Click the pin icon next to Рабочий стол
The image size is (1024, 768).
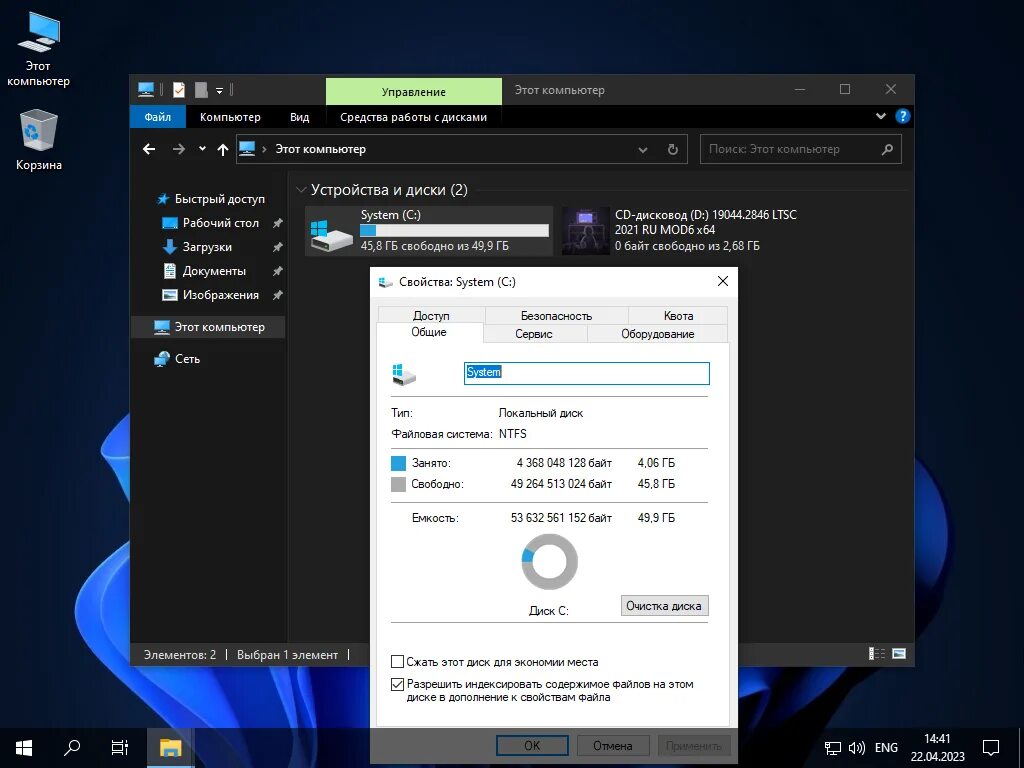pyautogui.click(x=278, y=223)
